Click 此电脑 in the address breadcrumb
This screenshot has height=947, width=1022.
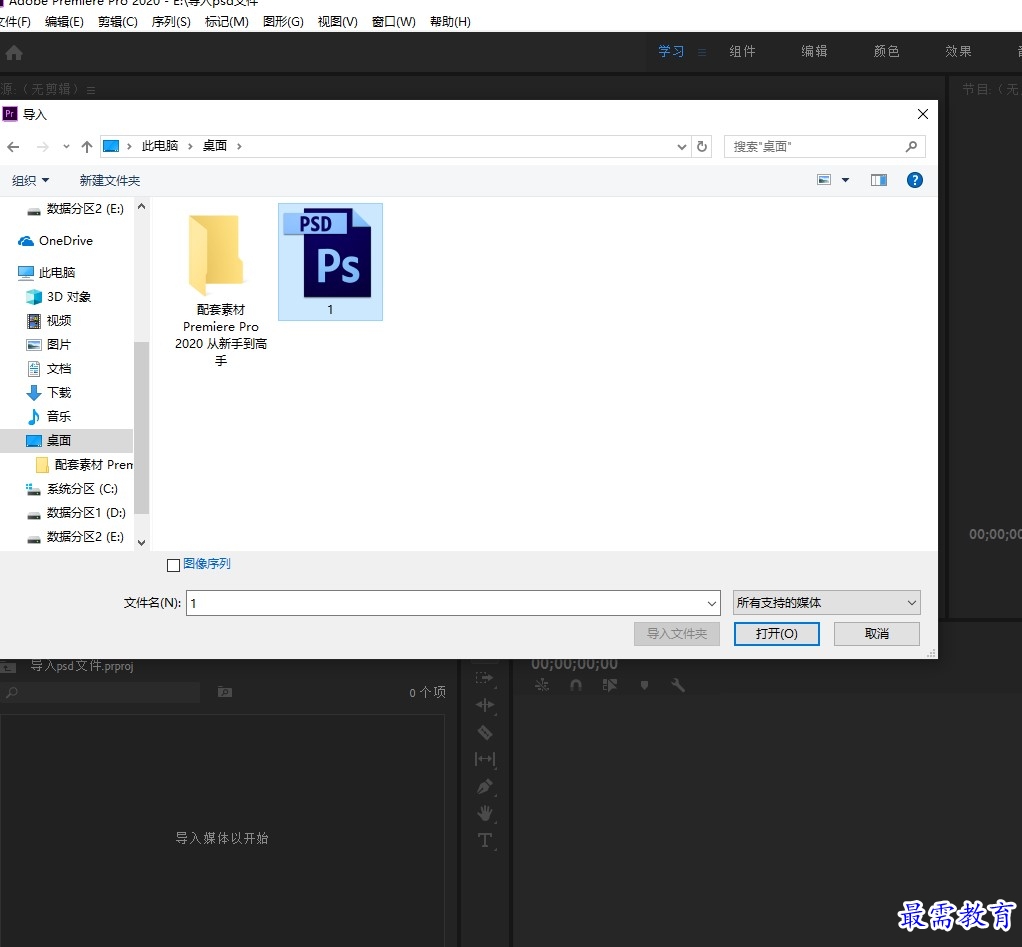[160, 146]
